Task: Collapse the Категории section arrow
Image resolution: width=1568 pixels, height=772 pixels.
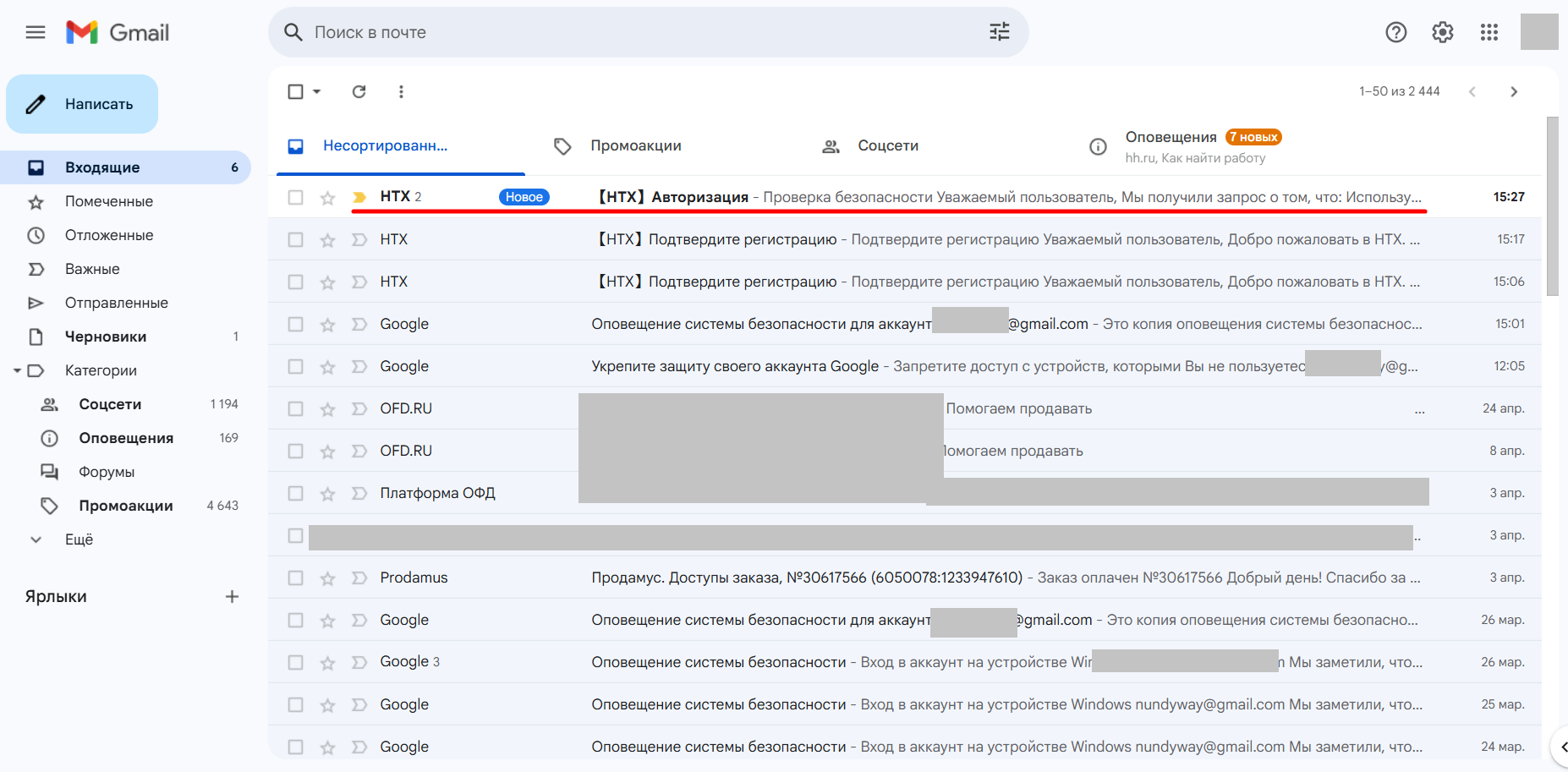Action: 17,370
